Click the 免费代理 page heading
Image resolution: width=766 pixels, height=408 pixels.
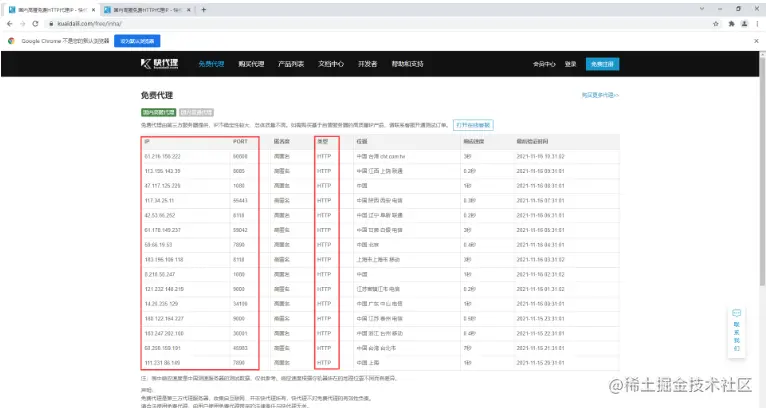point(157,95)
